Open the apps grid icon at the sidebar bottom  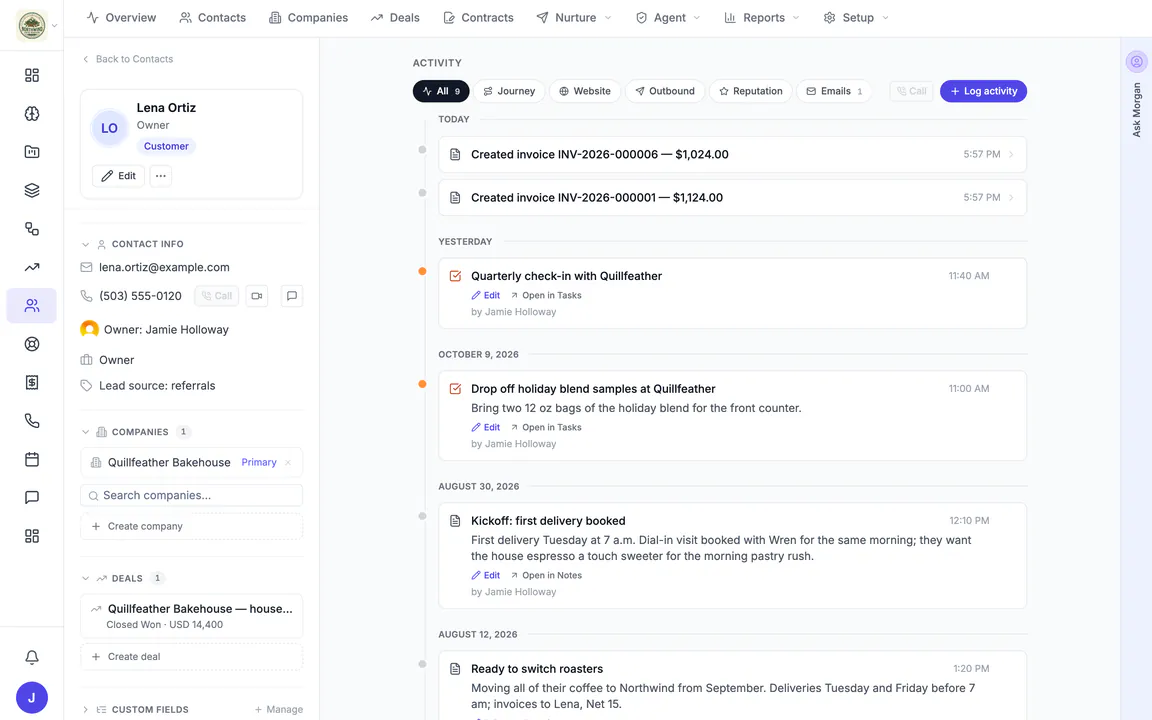pyautogui.click(x=32, y=536)
